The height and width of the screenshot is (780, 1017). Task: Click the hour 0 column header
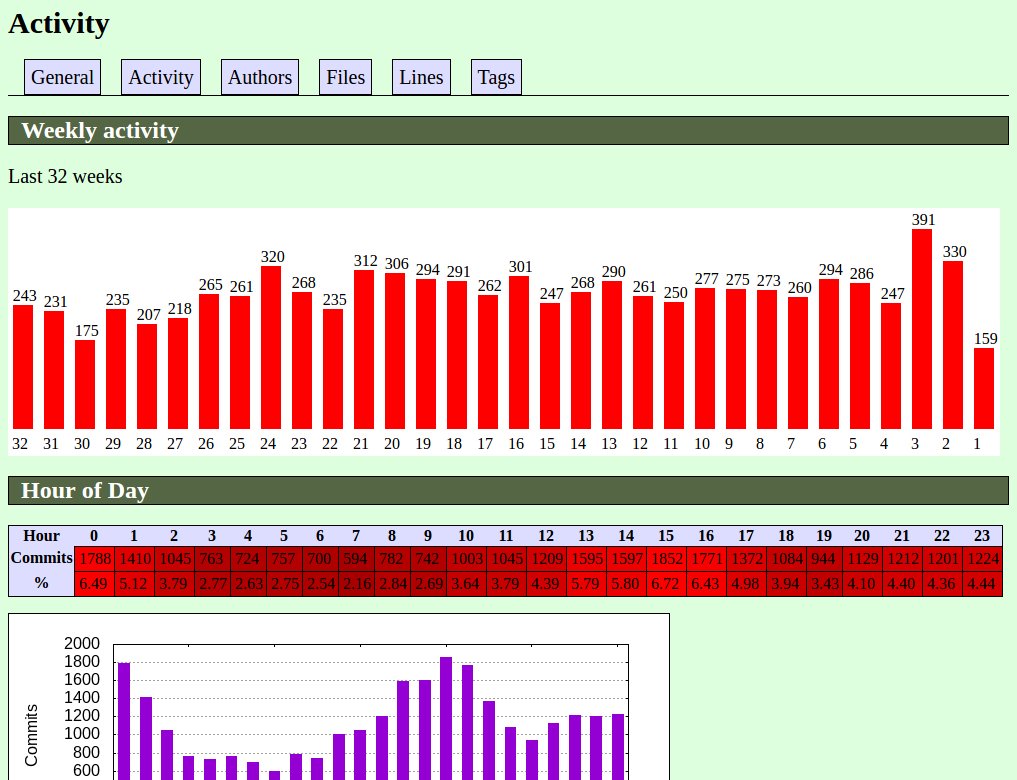[x=94, y=536]
